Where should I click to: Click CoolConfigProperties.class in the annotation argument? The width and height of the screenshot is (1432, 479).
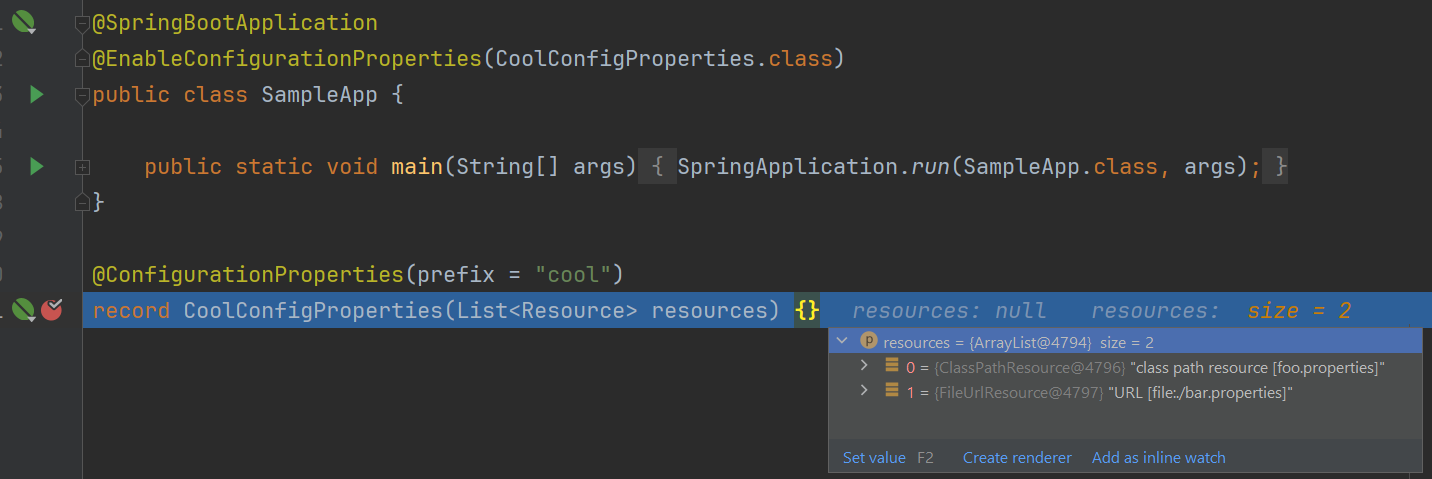(x=664, y=59)
